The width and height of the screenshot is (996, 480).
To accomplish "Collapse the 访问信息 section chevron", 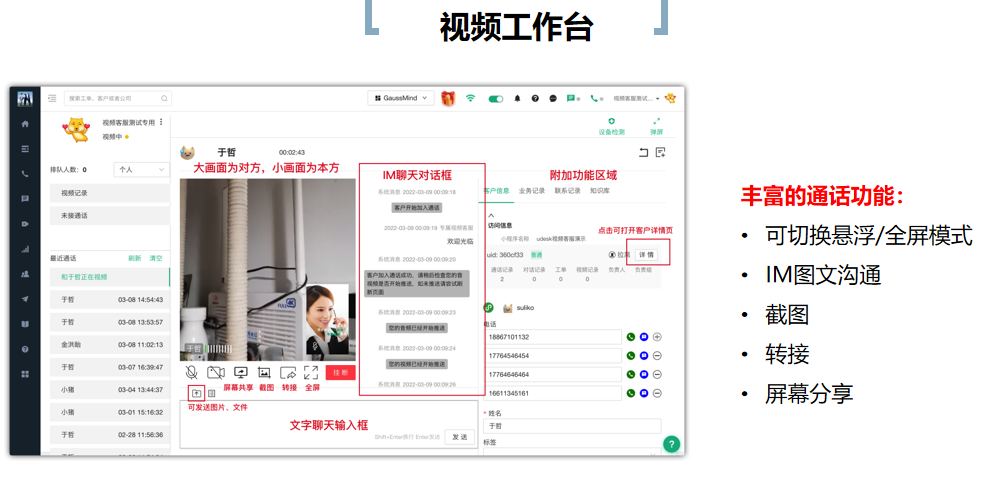I will click(x=491, y=213).
